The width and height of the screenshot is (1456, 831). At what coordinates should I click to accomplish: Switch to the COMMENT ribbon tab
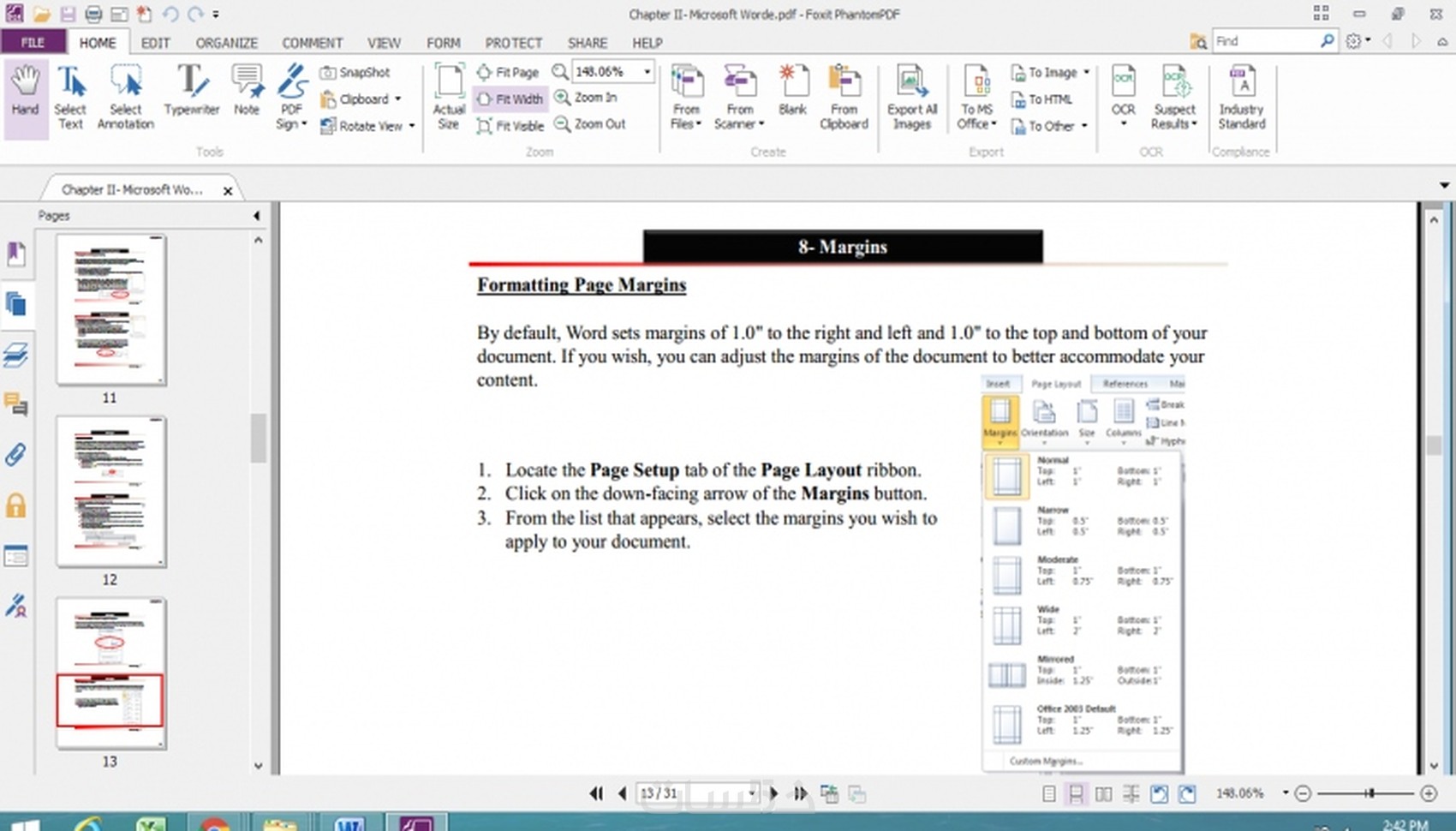click(313, 42)
